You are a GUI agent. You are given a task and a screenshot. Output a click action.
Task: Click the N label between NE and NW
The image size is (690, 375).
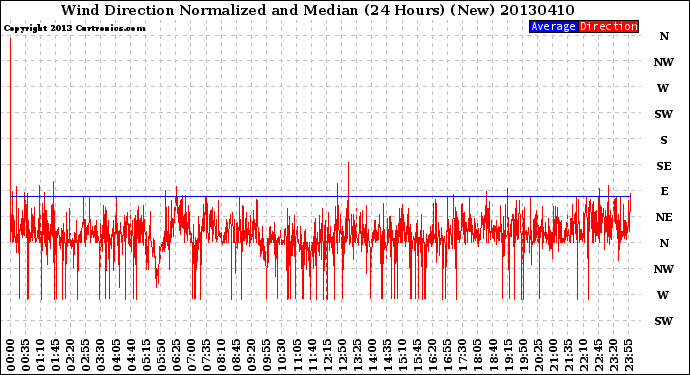(x=664, y=243)
